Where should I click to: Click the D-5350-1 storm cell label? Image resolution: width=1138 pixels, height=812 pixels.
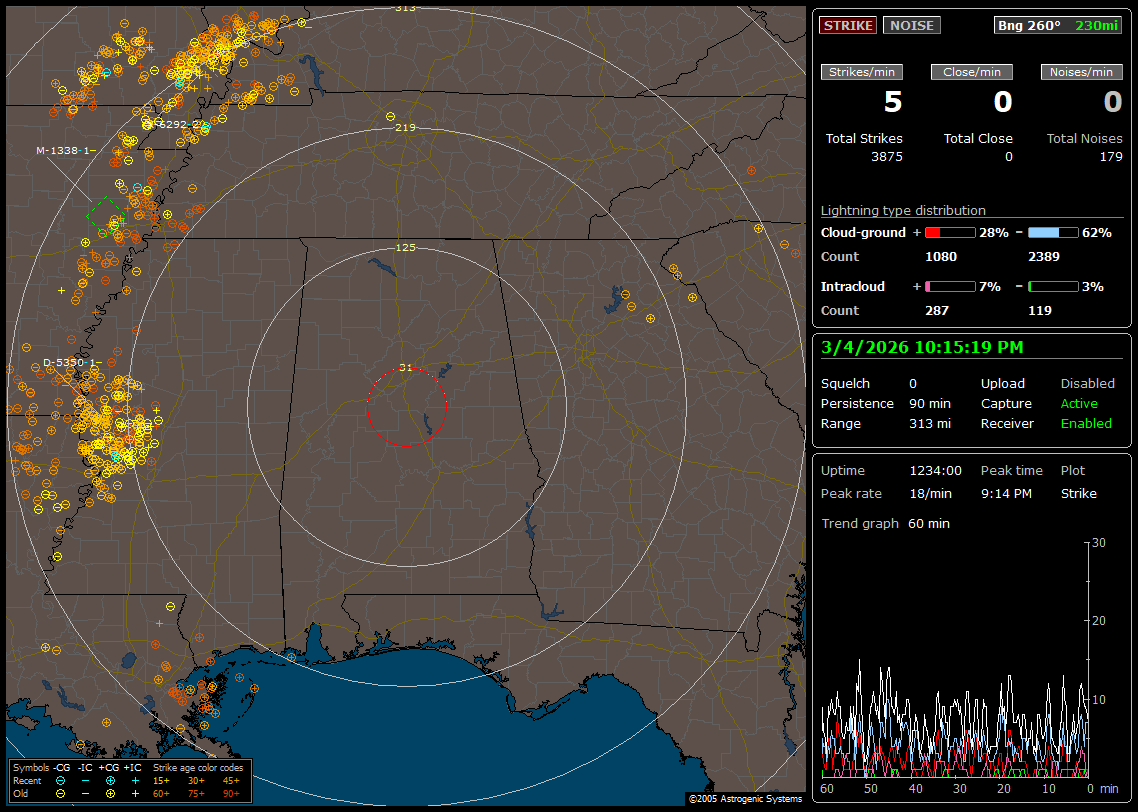point(69,363)
